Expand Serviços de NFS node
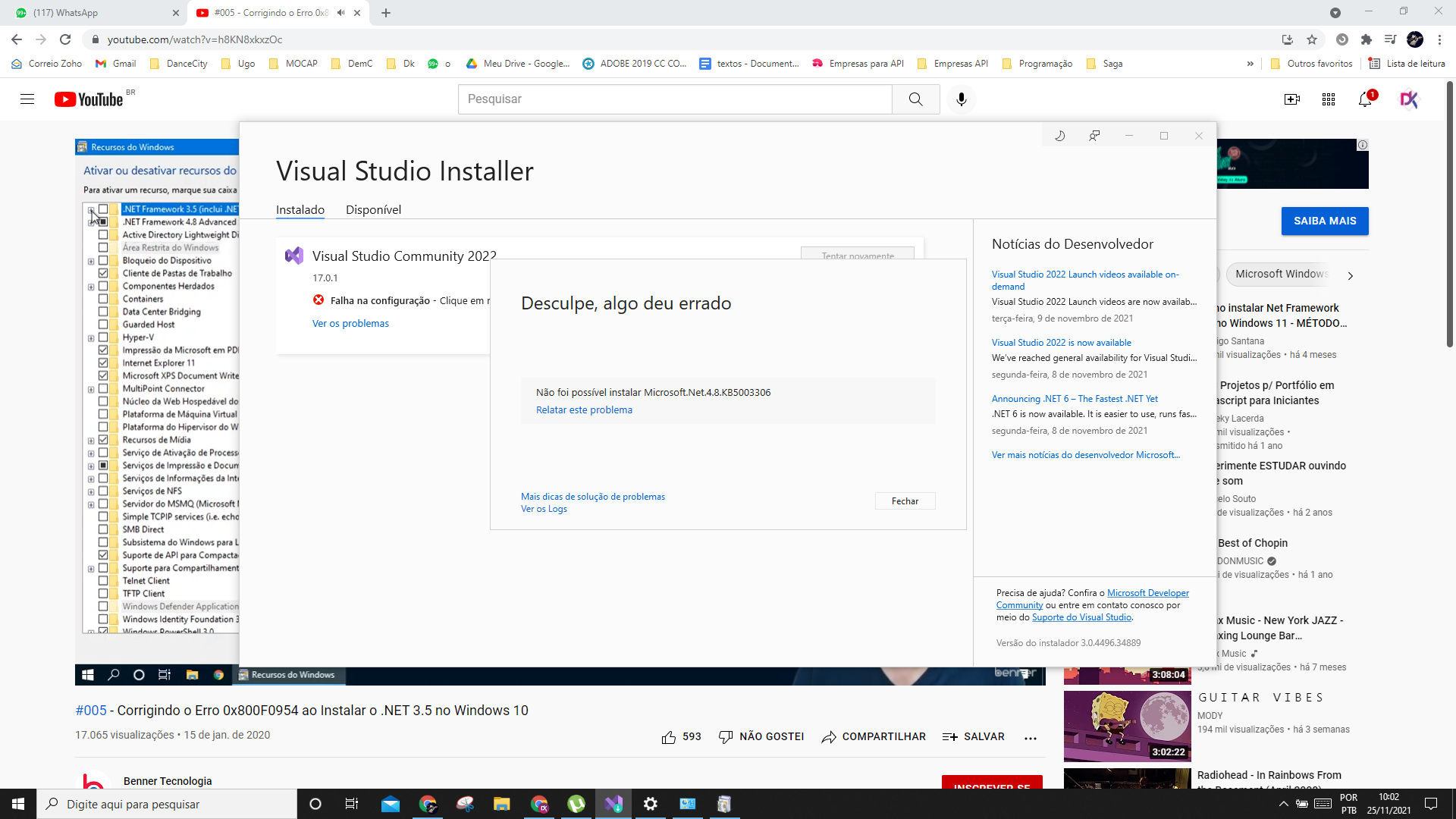 [x=91, y=492]
